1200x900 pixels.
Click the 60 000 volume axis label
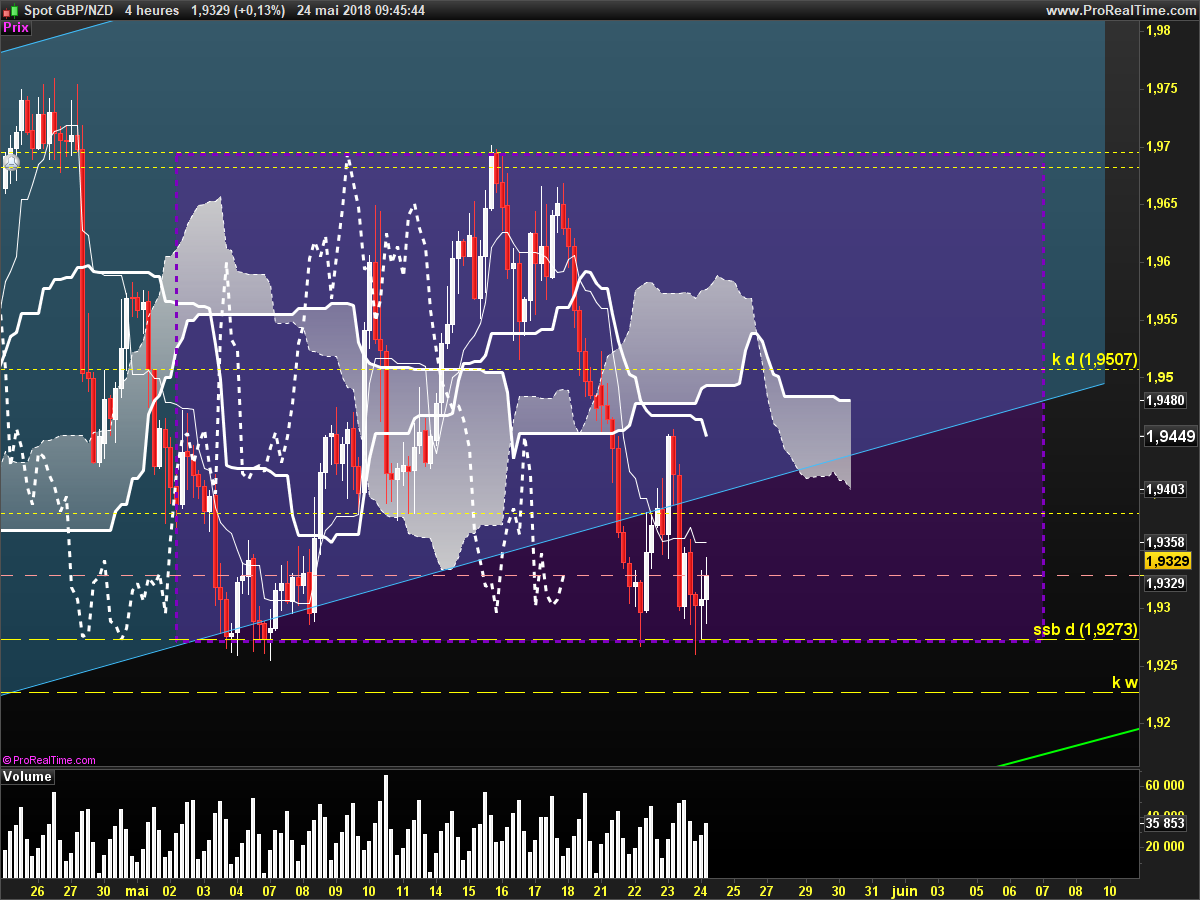1164,786
